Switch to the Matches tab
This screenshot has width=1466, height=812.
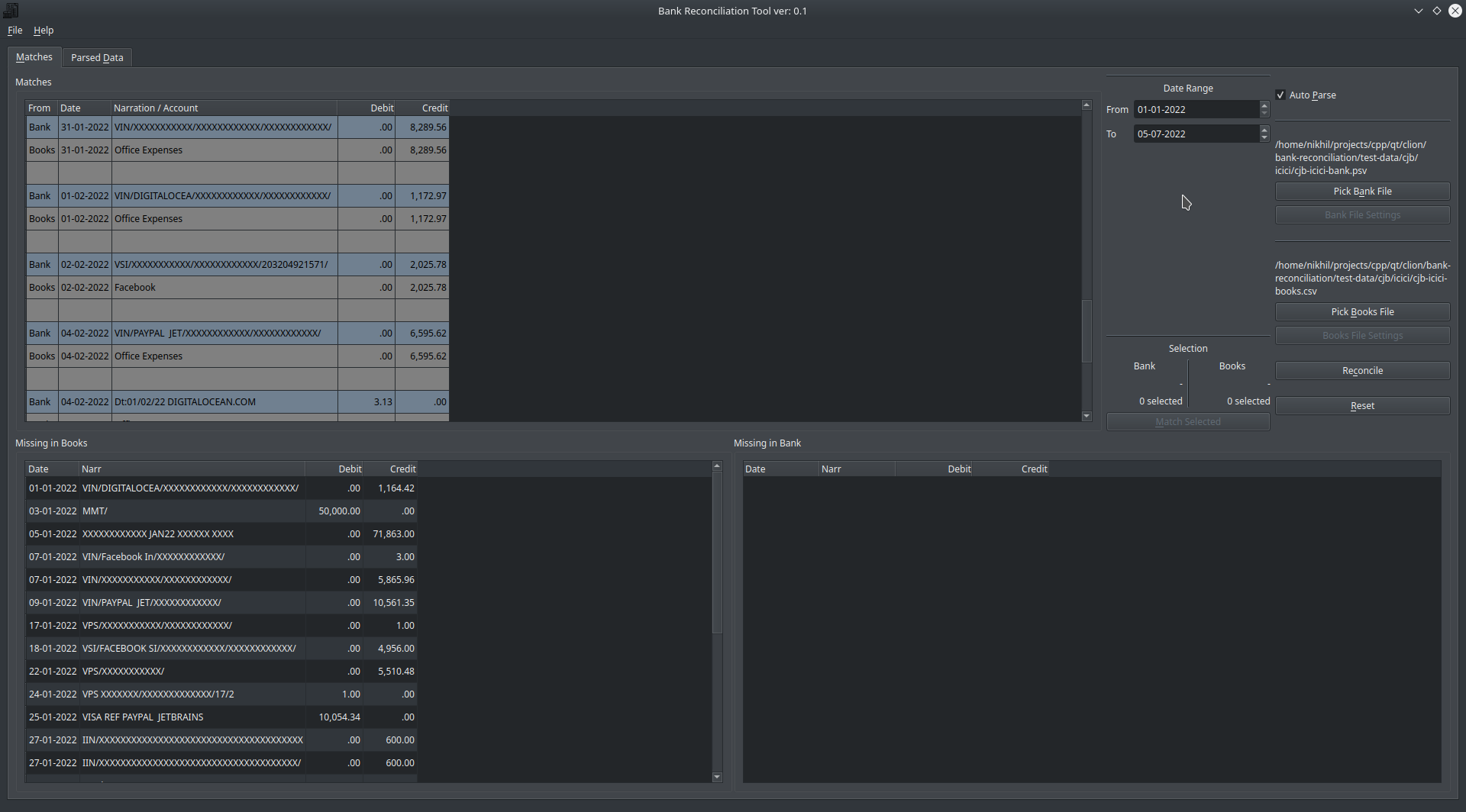(x=34, y=57)
